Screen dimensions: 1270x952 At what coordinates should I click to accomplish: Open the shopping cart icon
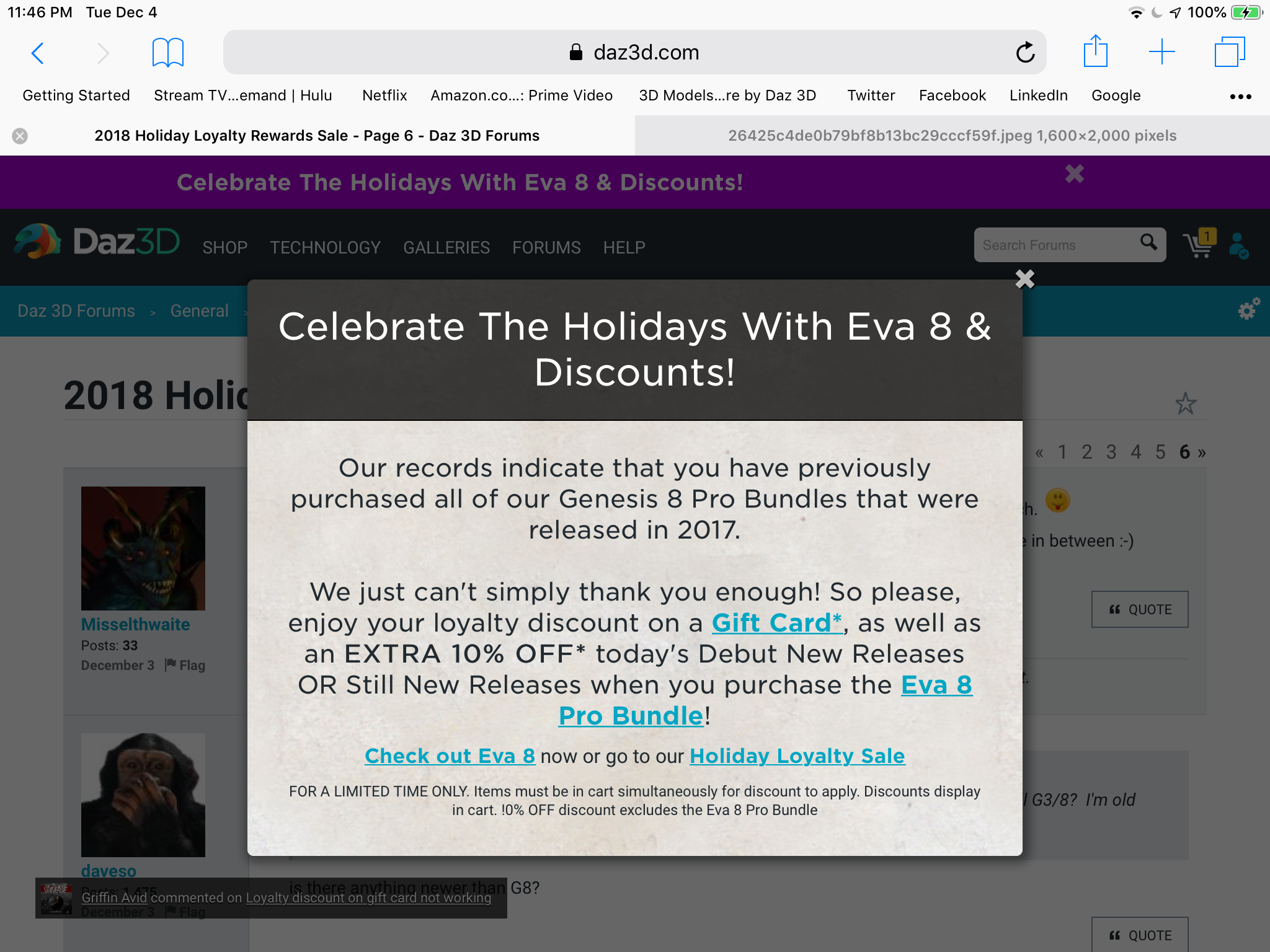(x=1199, y=244)
